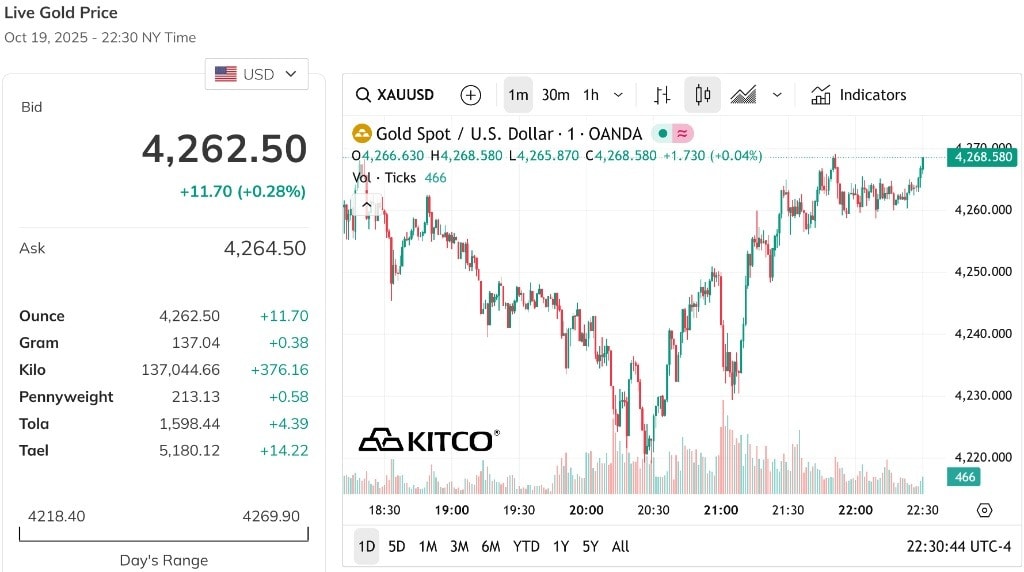Toggle the market status indicator badge
Viewport: 1024px width, 572px height.
pyautogui.click(x=672, y=133)
